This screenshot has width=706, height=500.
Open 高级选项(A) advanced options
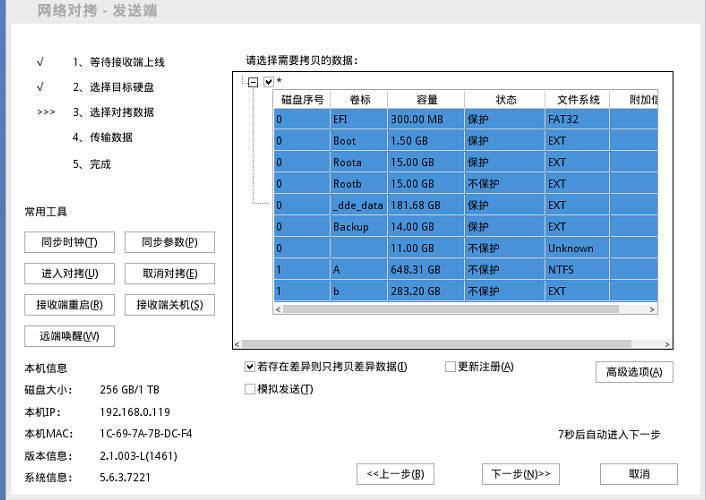click(634, 372)
